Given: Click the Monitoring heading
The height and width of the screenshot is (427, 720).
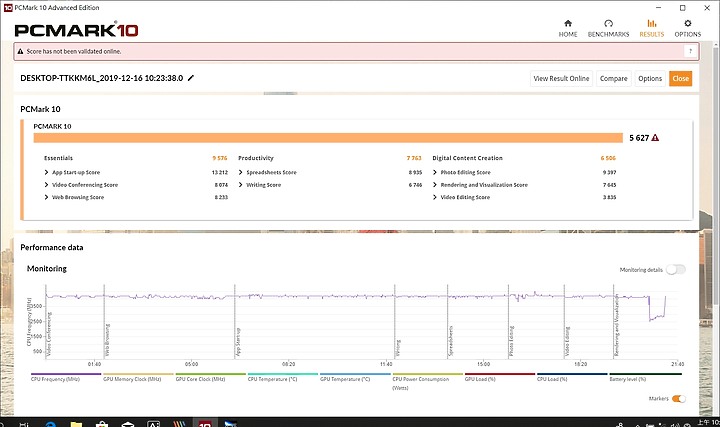Looking at the screenshot, I should [47, 269].
